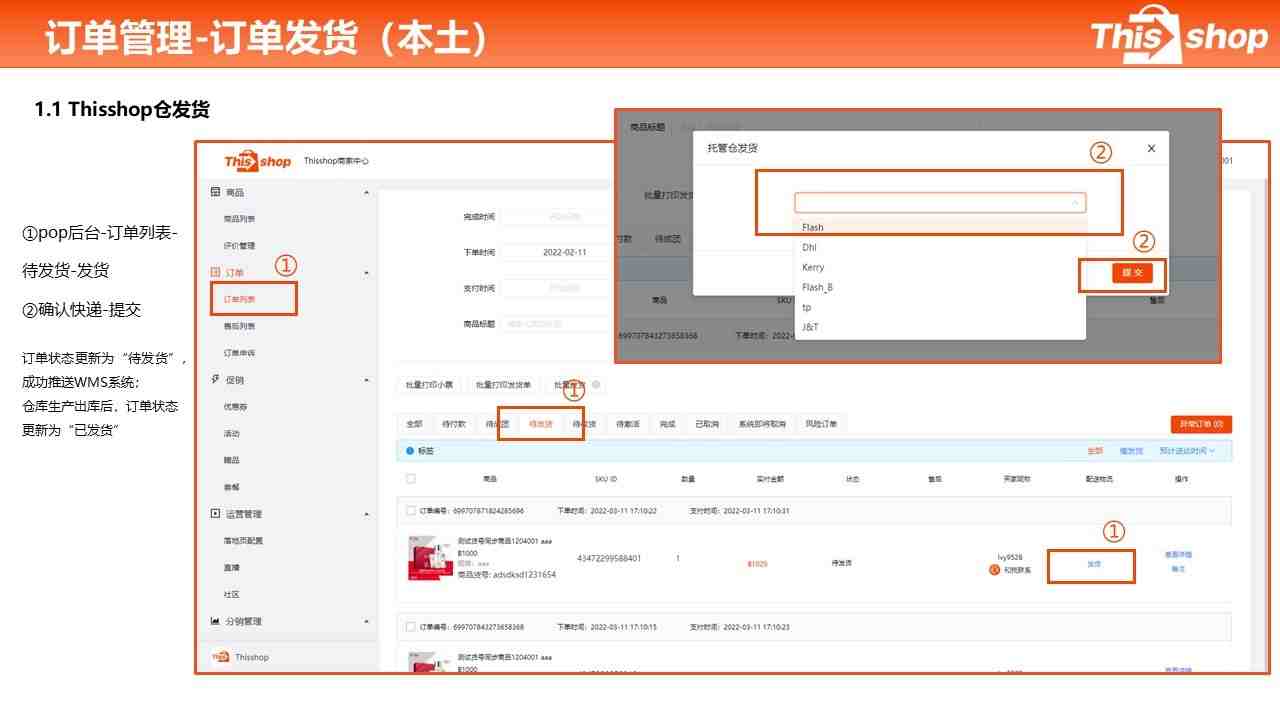The width and height of the screenshot is (1280, 720).
Task: Choose tp from the courier list
Action: click(x=940, y=307)
